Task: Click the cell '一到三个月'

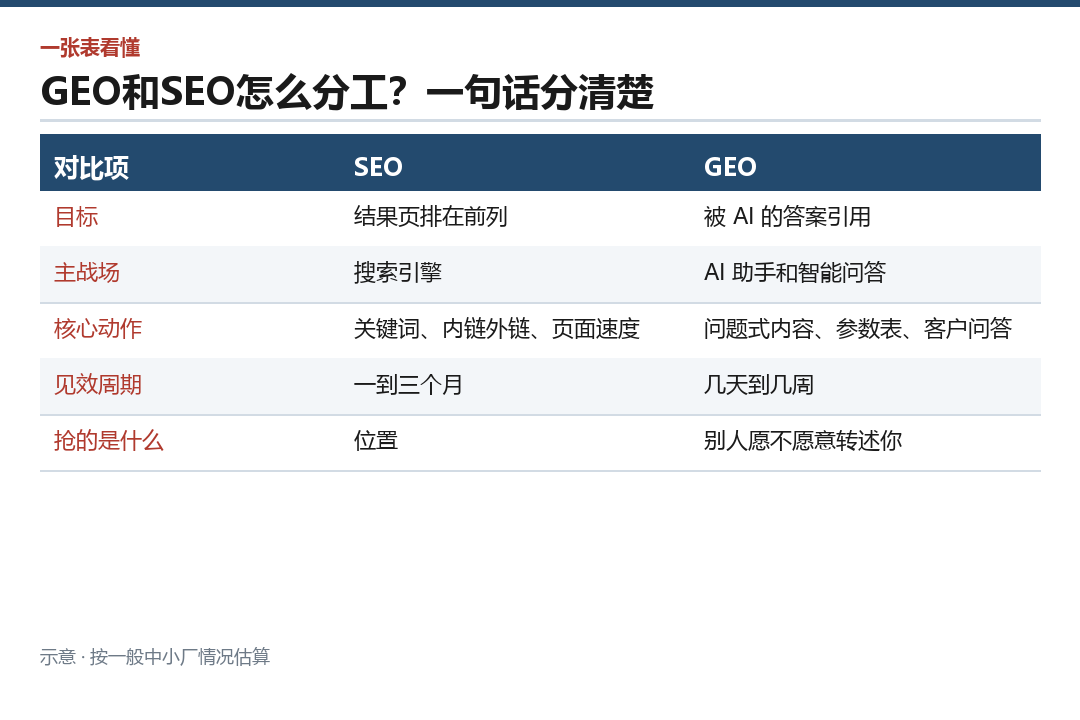Action: coord(408,384)
